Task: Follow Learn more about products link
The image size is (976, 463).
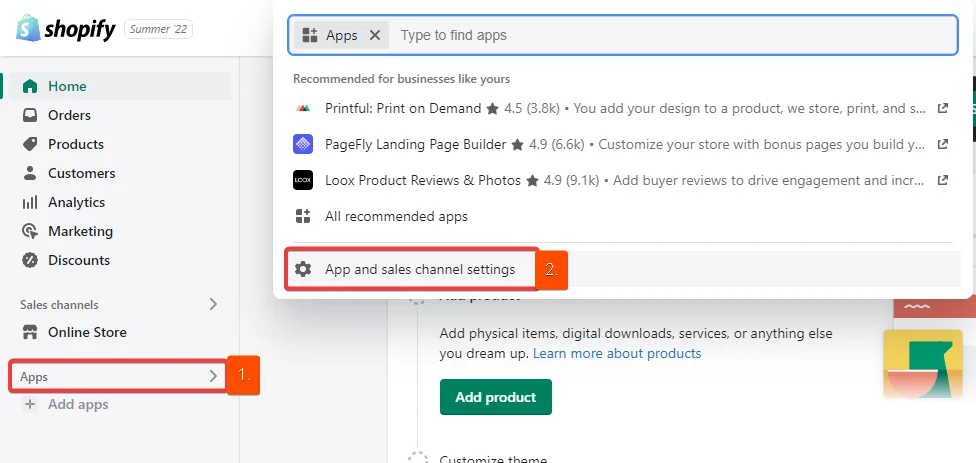Action: 617,353
